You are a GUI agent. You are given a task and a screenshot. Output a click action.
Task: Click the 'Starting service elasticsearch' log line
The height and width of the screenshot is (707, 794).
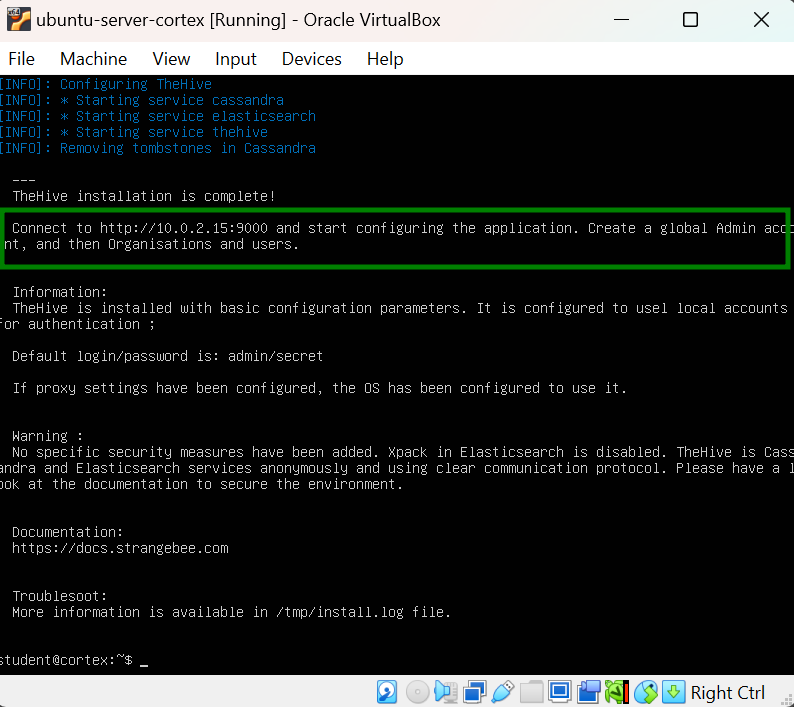click(x=157, y=116)
